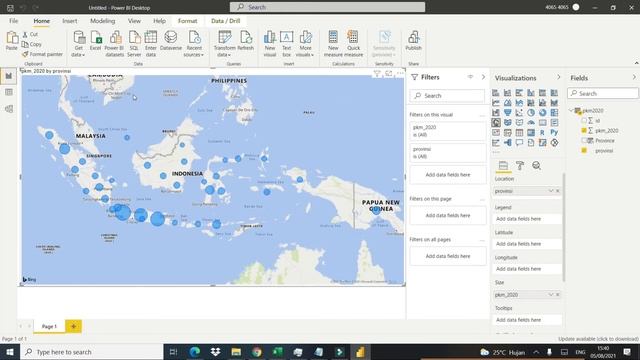Choose the Funnel visualization
Image resolution: width=640 pixels, height=360 pixels.
(x=507, y=113)
